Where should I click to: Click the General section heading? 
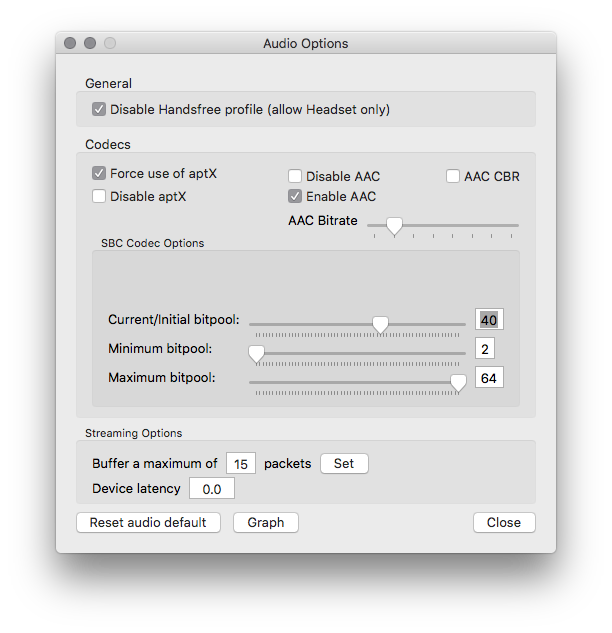click(108, 84)
